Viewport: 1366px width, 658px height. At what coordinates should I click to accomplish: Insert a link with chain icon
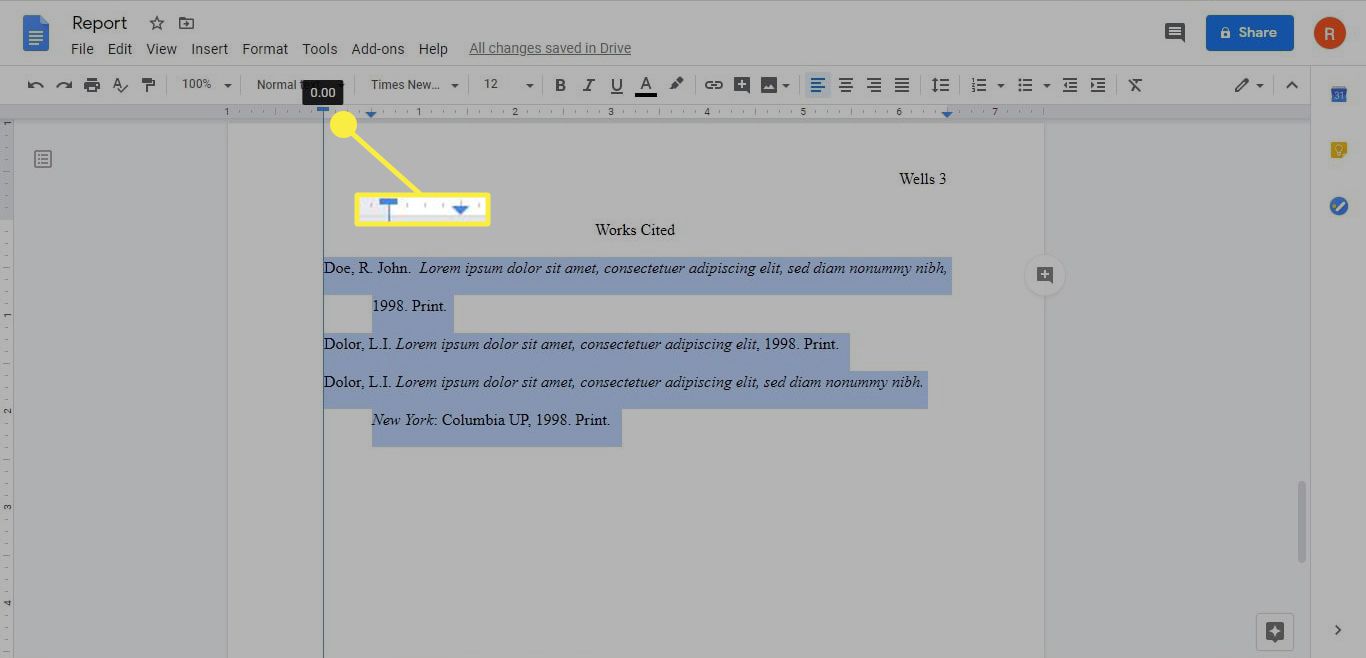pyautogui.click(x=713, y=85)
